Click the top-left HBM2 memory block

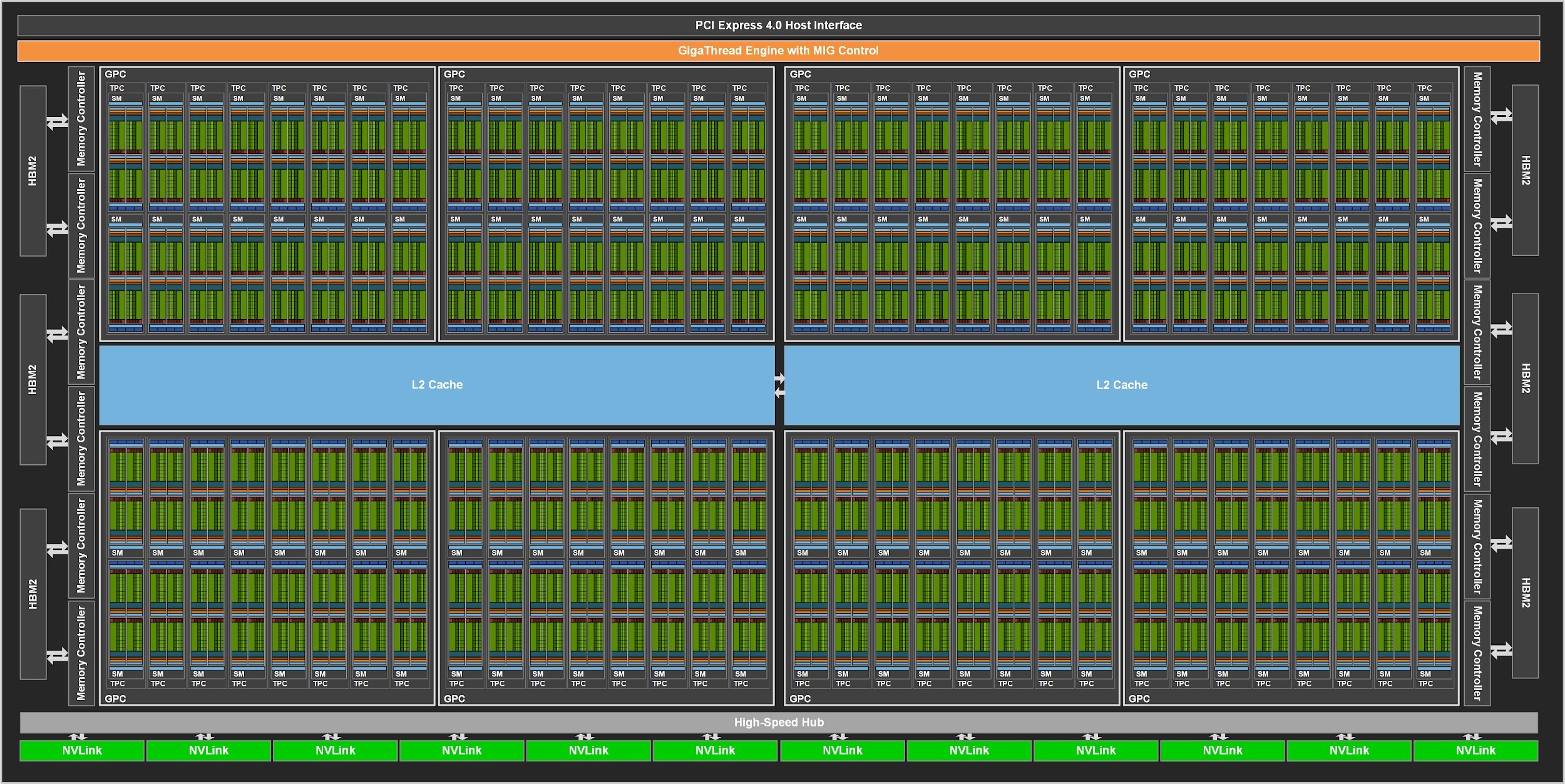coord(33,171)
